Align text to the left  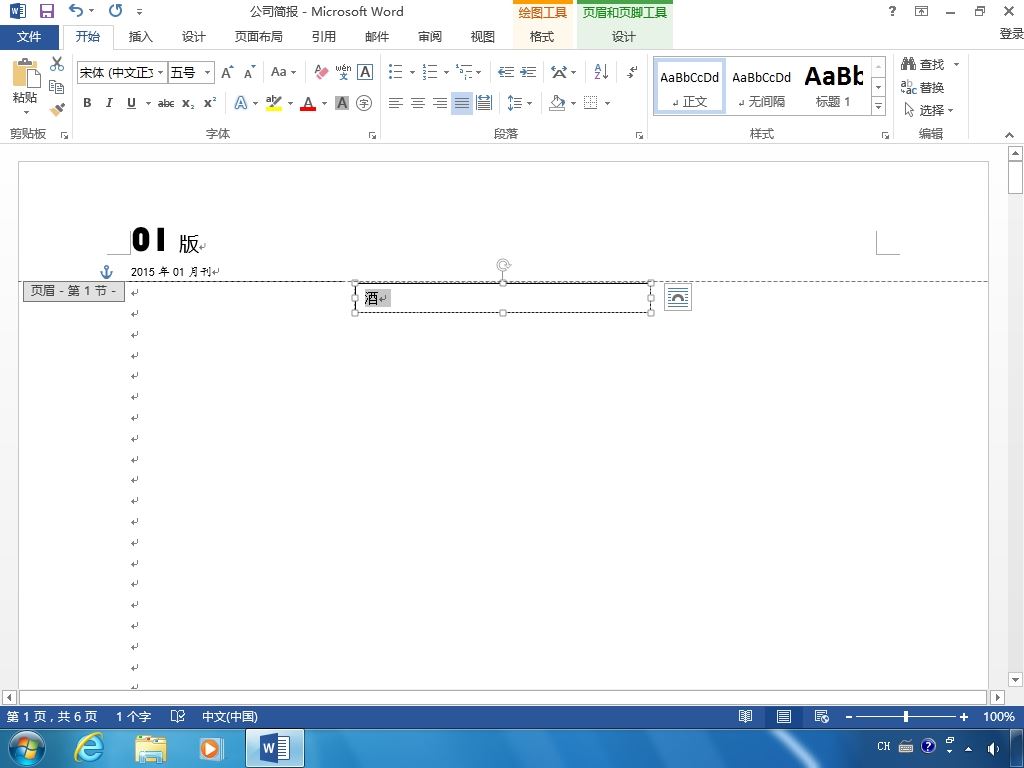click(395, 103)
